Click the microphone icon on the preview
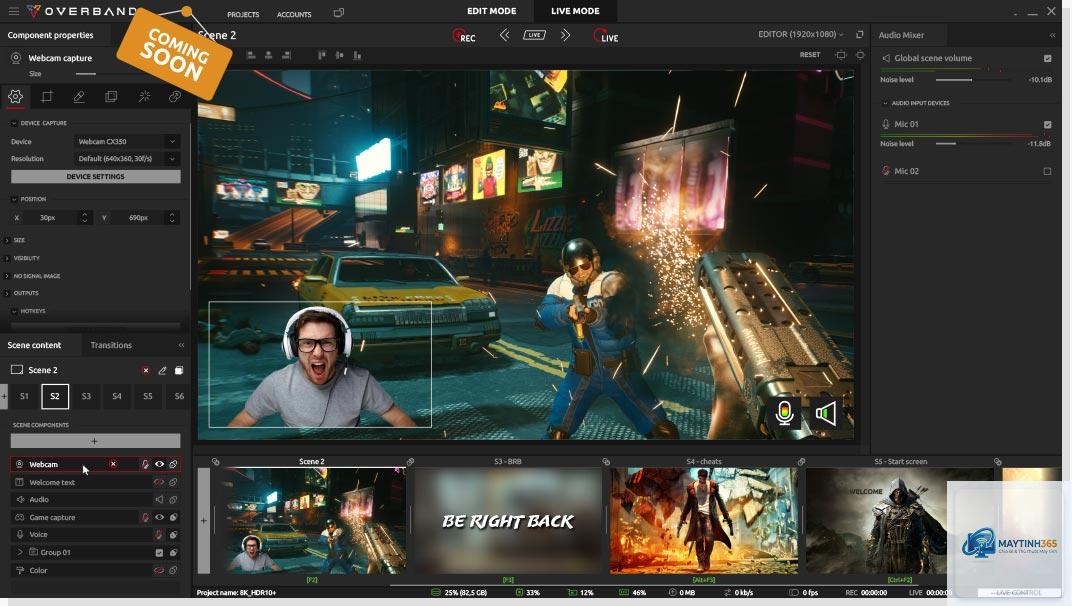 tap(784, 413)
